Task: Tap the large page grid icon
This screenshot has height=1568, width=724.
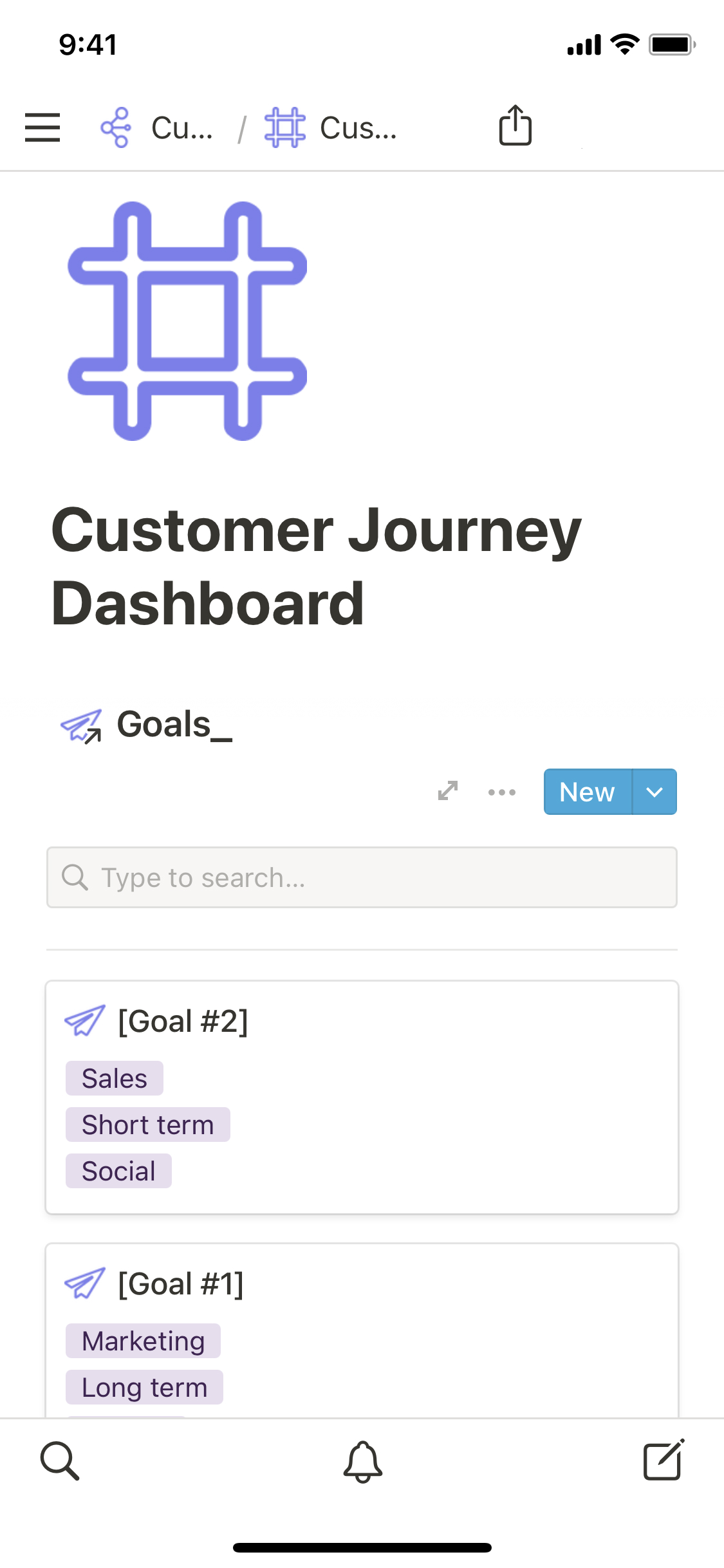Action: click(x=187, y=321)
